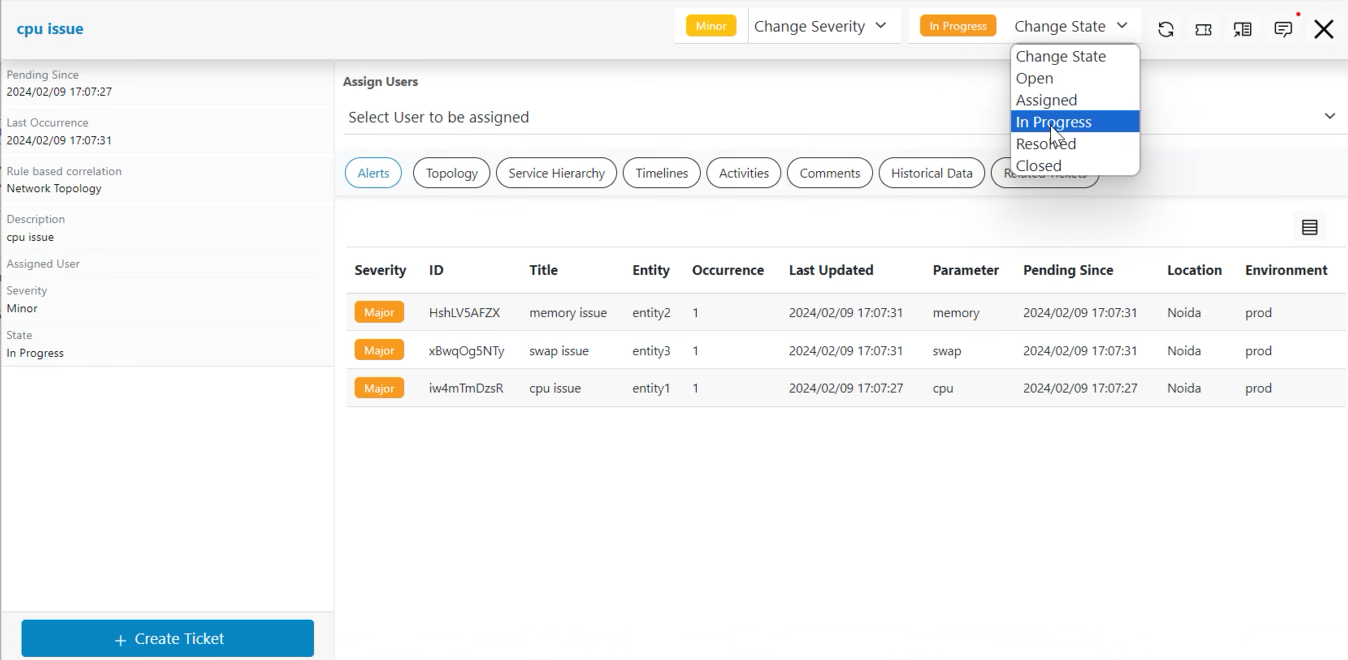Screen dimensions: 1348x660
Task: Click the ticket icon in header
Action: click(x=1204, y=29)
